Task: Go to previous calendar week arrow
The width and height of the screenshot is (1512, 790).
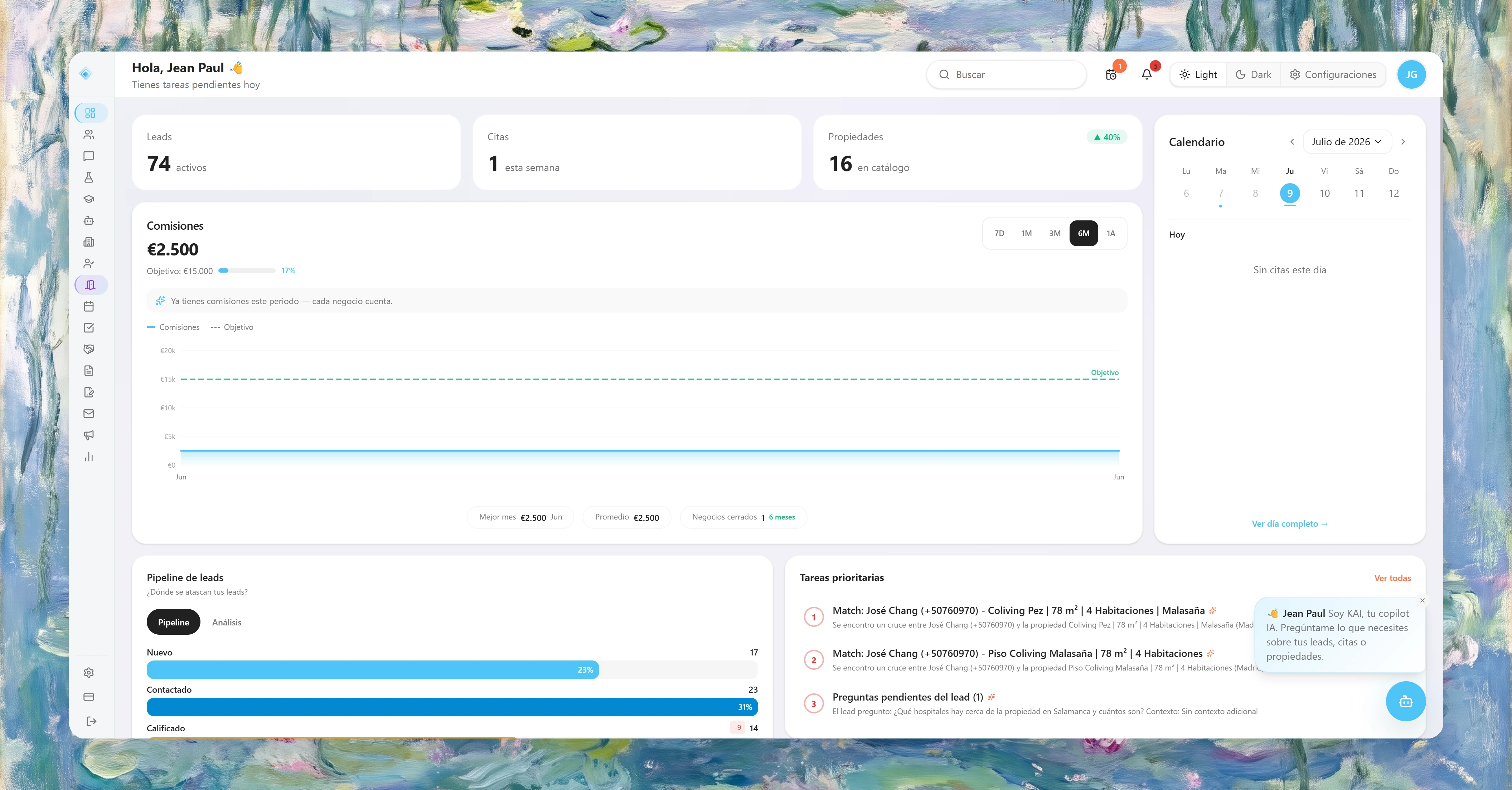Action: (1292, 142)
